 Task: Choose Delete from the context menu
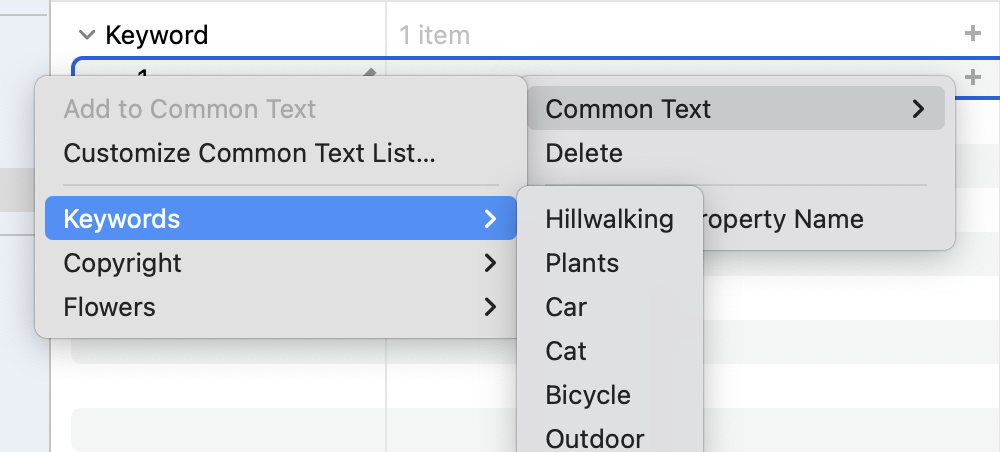(584, 153)
